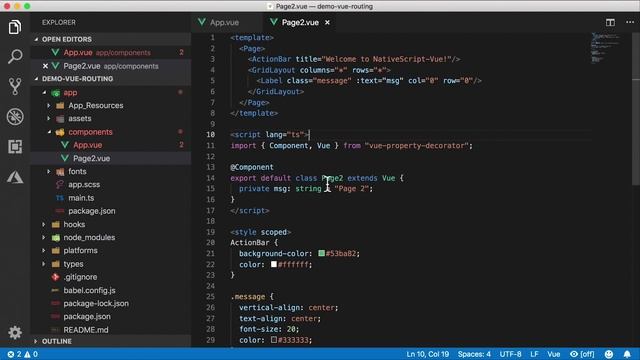Collapse the Open Editors section
This screenshot has height=360, width=640.
click(x=36, y=39)
